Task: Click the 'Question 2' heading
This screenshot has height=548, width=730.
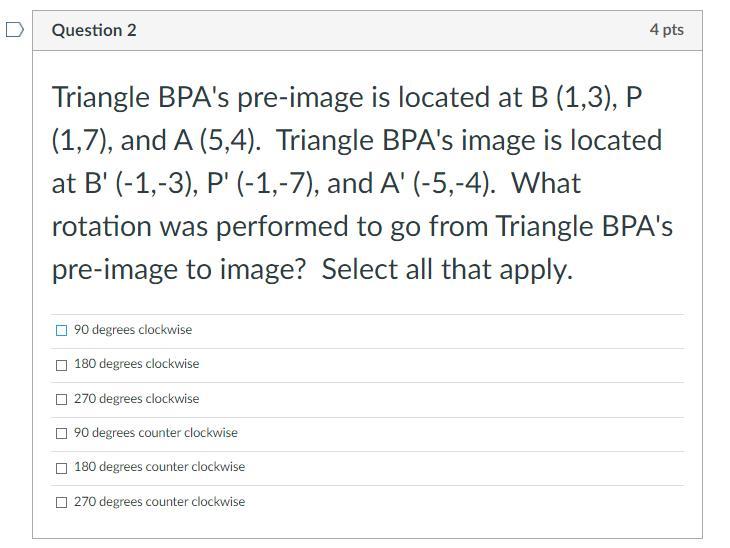Action: (x=94, y=30)
